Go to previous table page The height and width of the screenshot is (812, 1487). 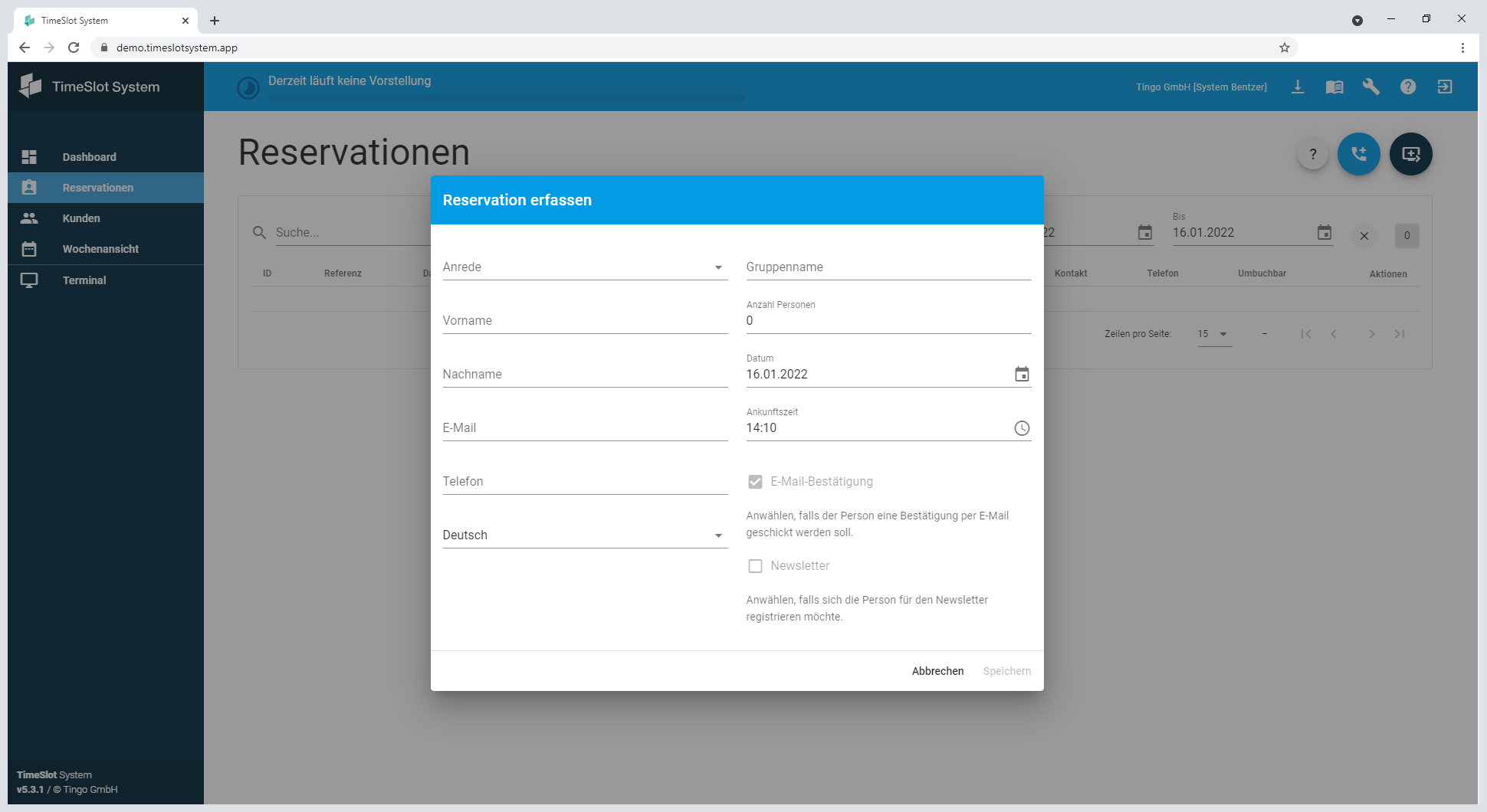(x=1334, y=334)
